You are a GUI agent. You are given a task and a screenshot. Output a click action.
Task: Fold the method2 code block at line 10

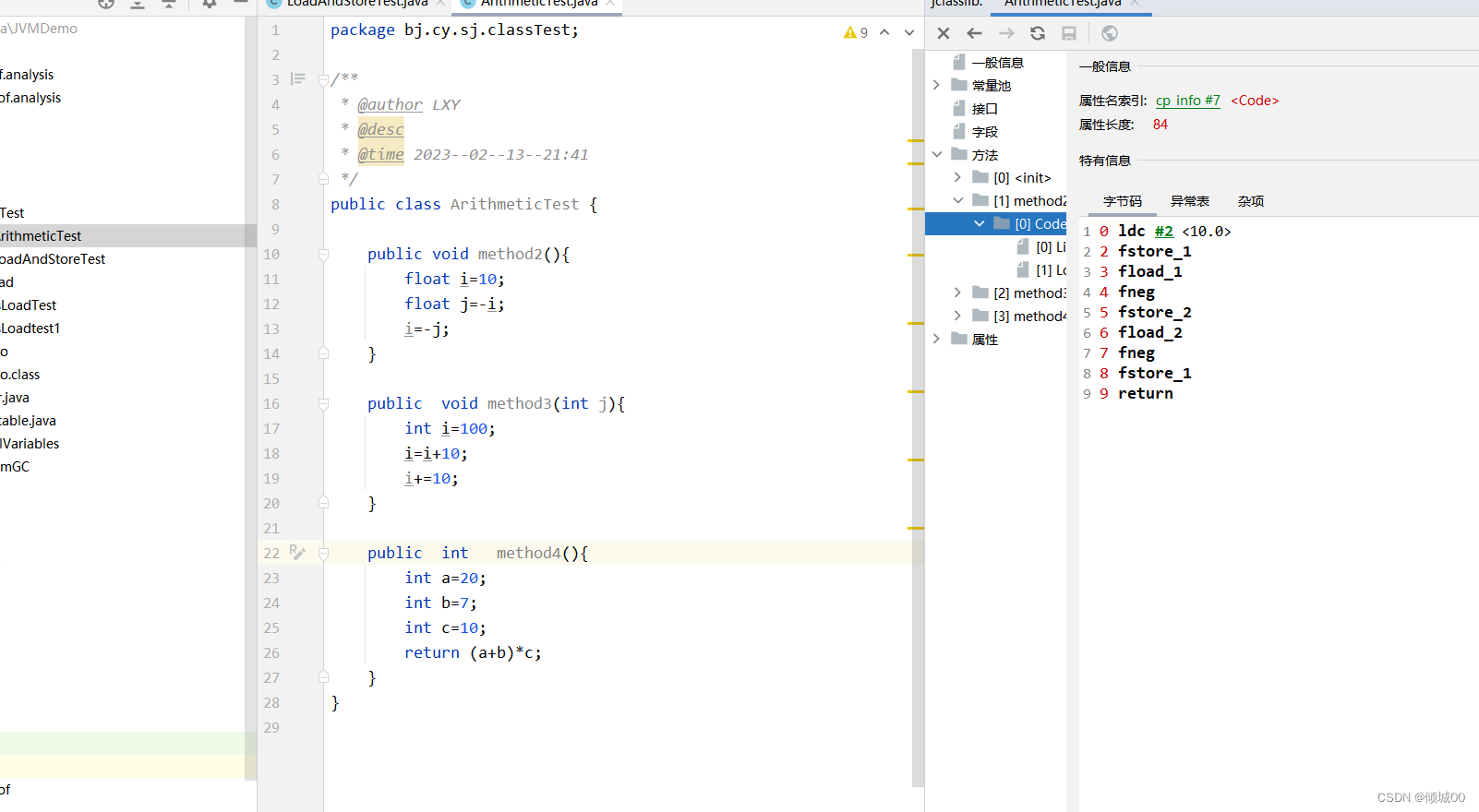tap(323, 254)
